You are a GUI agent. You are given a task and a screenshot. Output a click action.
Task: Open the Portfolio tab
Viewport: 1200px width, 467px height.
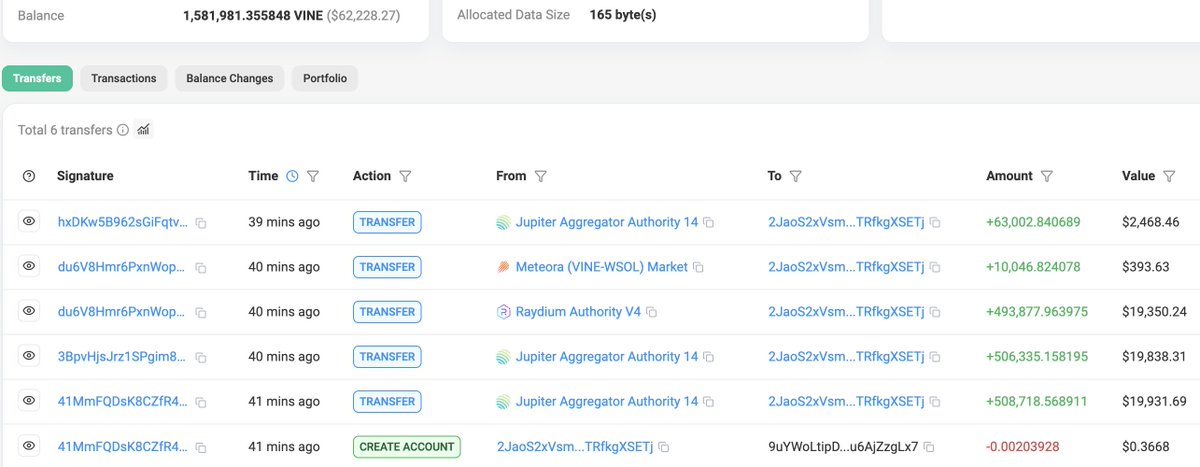pyautogui.click(x=325, y=78)
